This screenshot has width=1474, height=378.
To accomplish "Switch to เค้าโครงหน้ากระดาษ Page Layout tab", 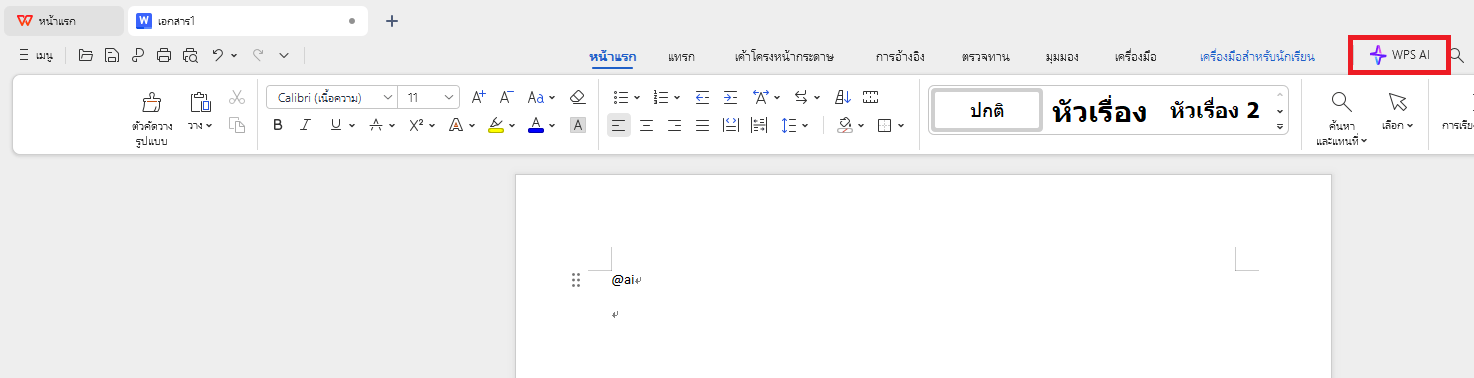I will pyautogui.click(x=784, y=57).
